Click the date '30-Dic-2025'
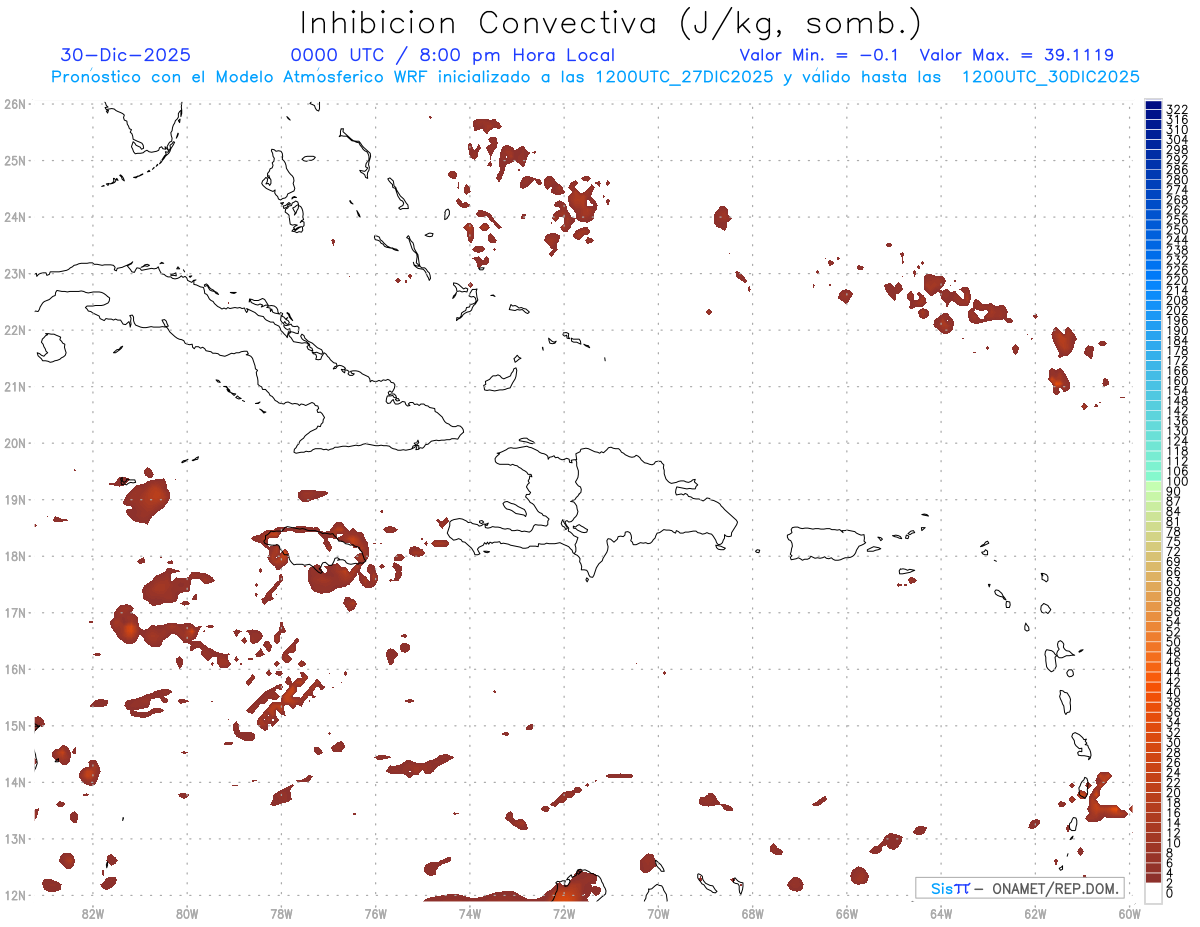The image size is (1200, 927). point(125,55)
